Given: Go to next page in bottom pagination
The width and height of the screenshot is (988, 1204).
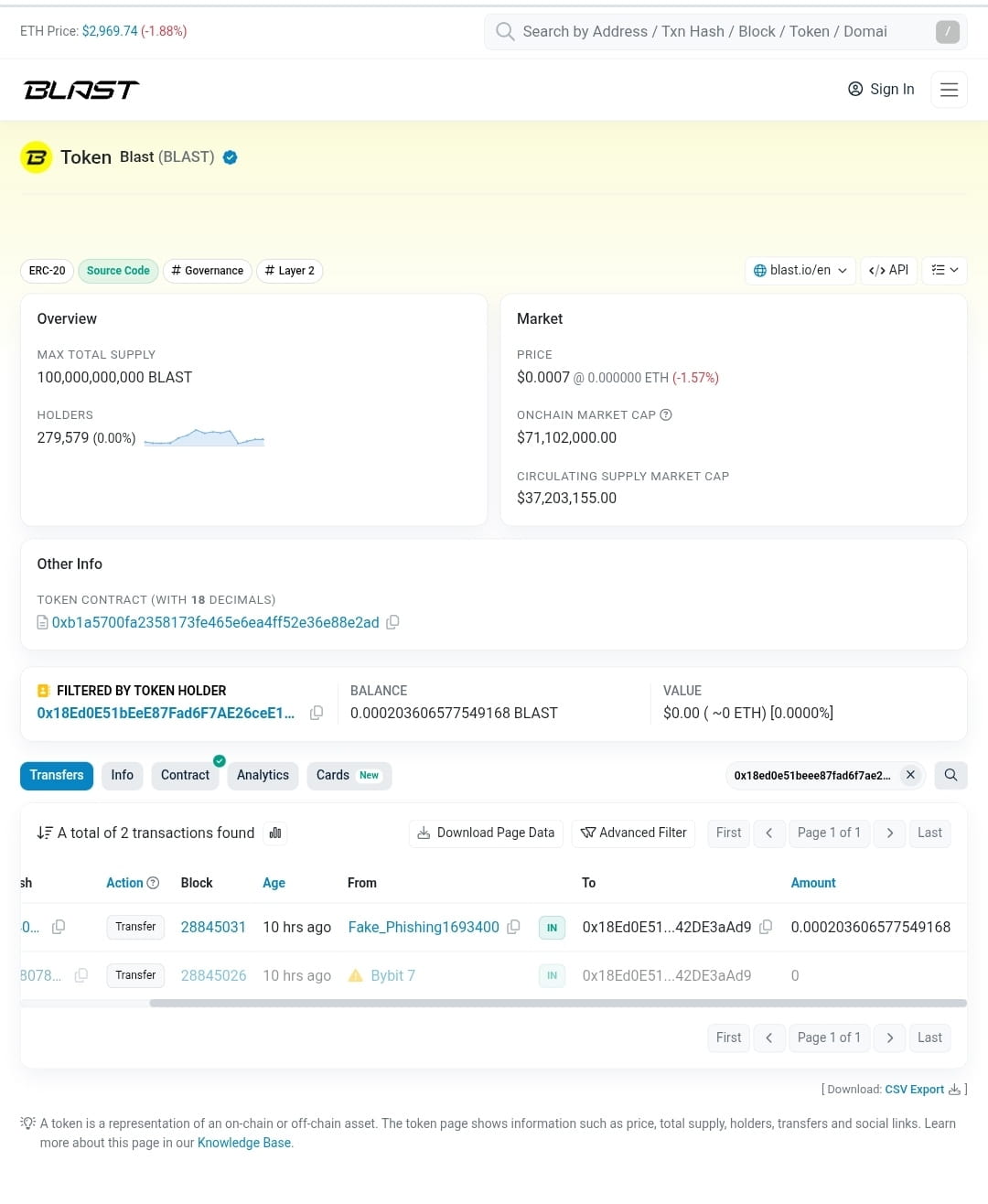Looking at the screenshot, I should pos(889,1037).
